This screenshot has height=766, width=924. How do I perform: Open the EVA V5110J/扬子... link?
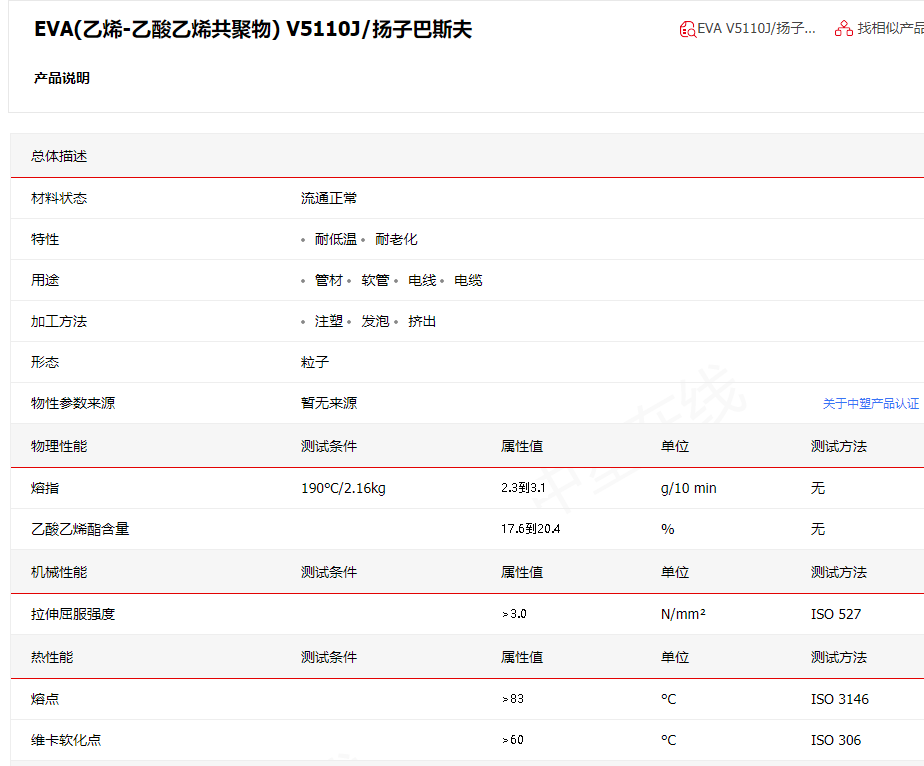tap(756, 28)
